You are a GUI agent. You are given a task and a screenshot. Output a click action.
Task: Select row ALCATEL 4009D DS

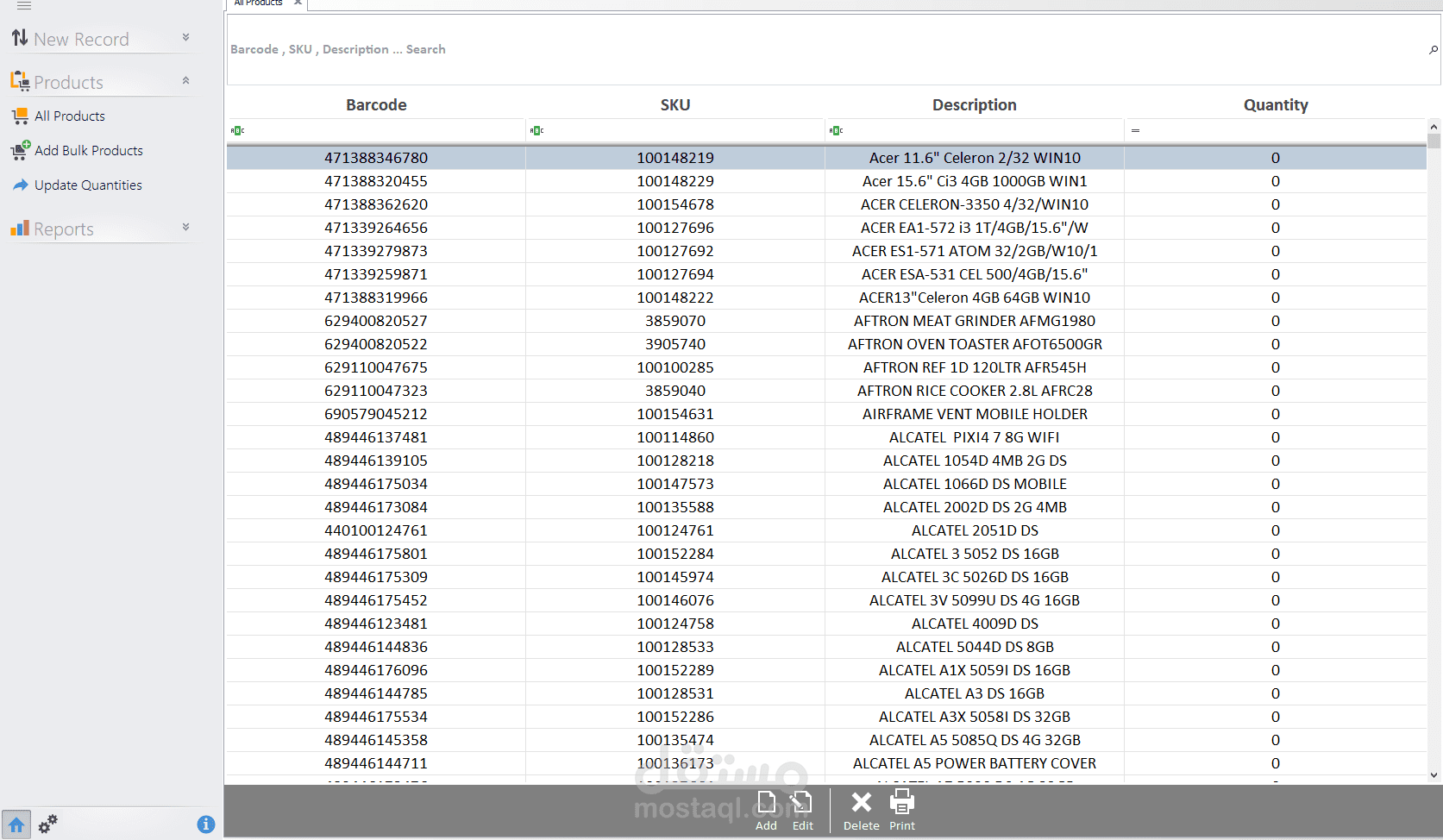(826, 624)
